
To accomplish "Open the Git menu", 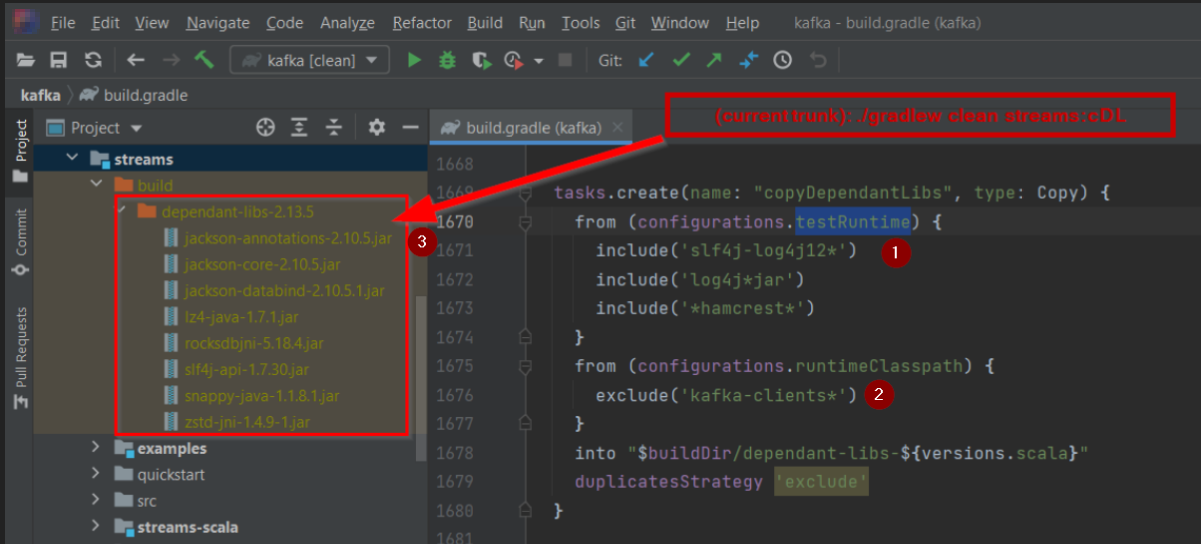I will click(x=625, y=22).
